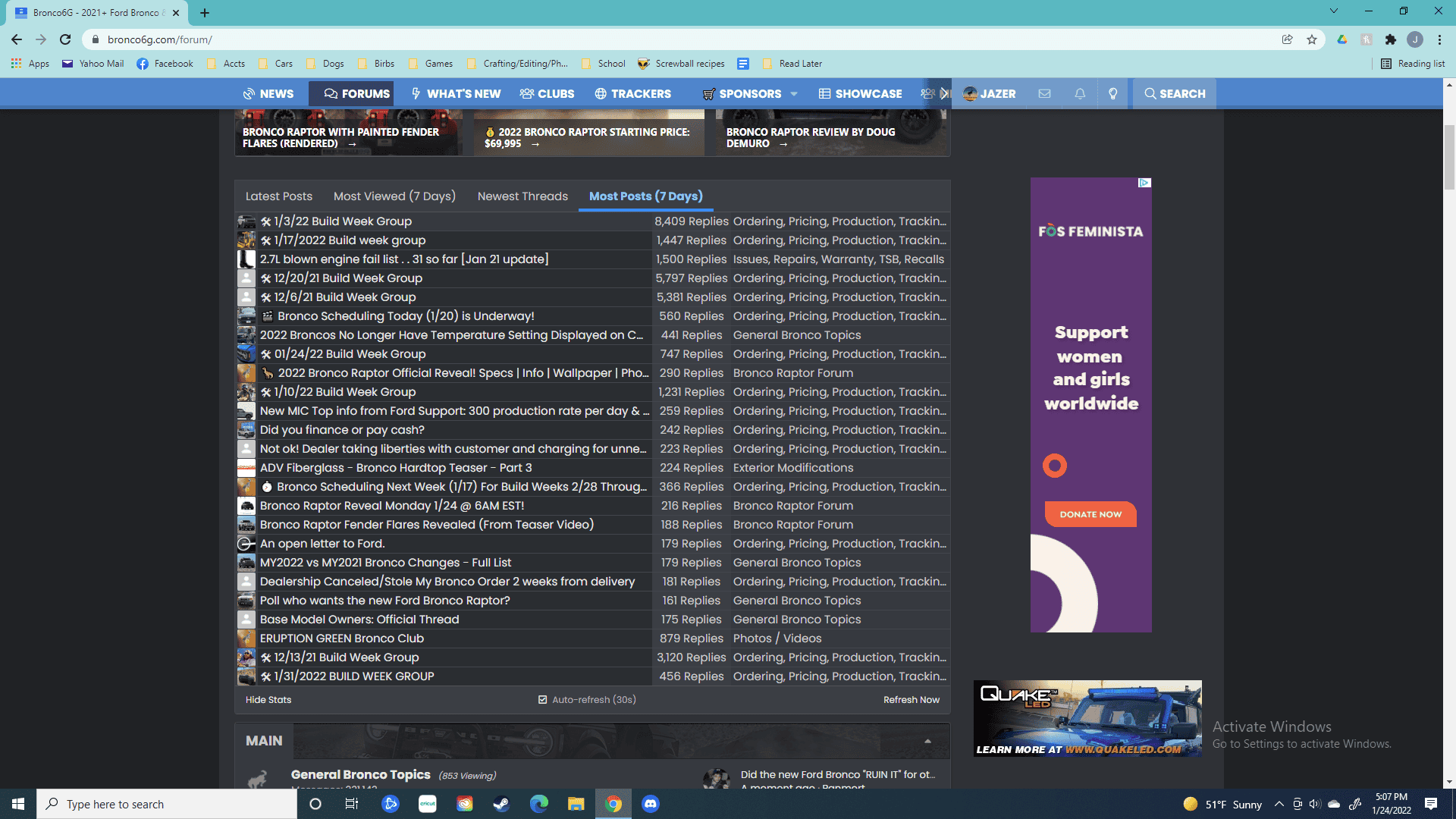Open Microsoft Edge from the taskbar
This screenshot has width=1456, height=819.
tap(539, 804)
